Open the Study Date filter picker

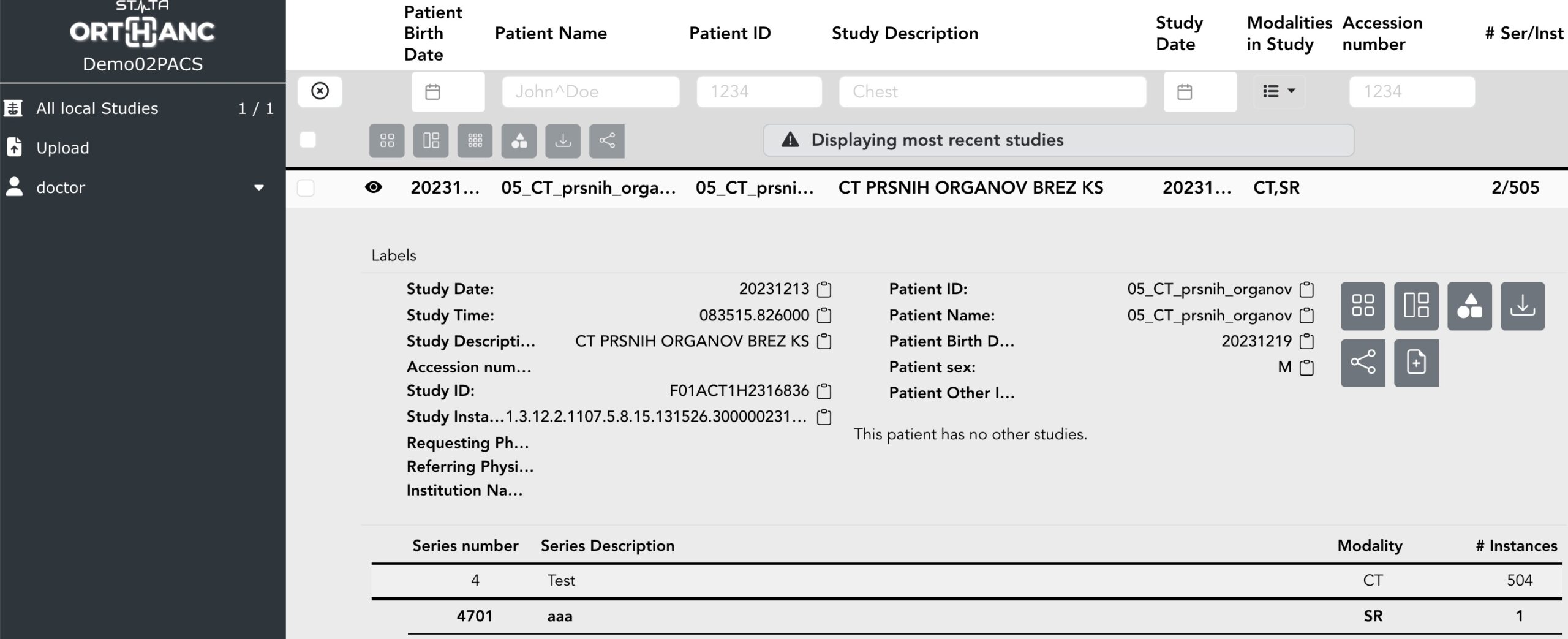coord(1199,92)
